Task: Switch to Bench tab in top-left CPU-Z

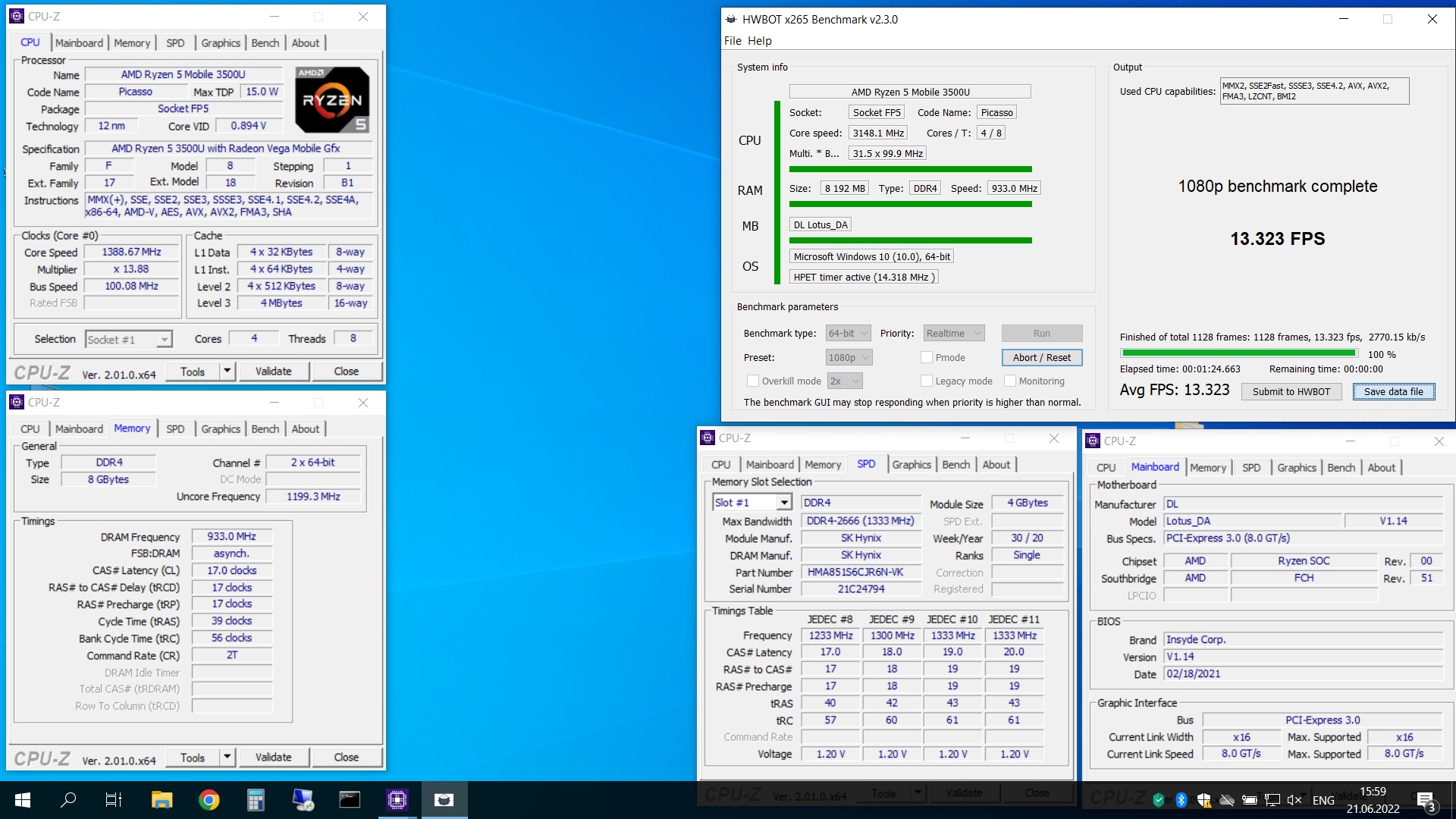Action: (x=265, y=43)
